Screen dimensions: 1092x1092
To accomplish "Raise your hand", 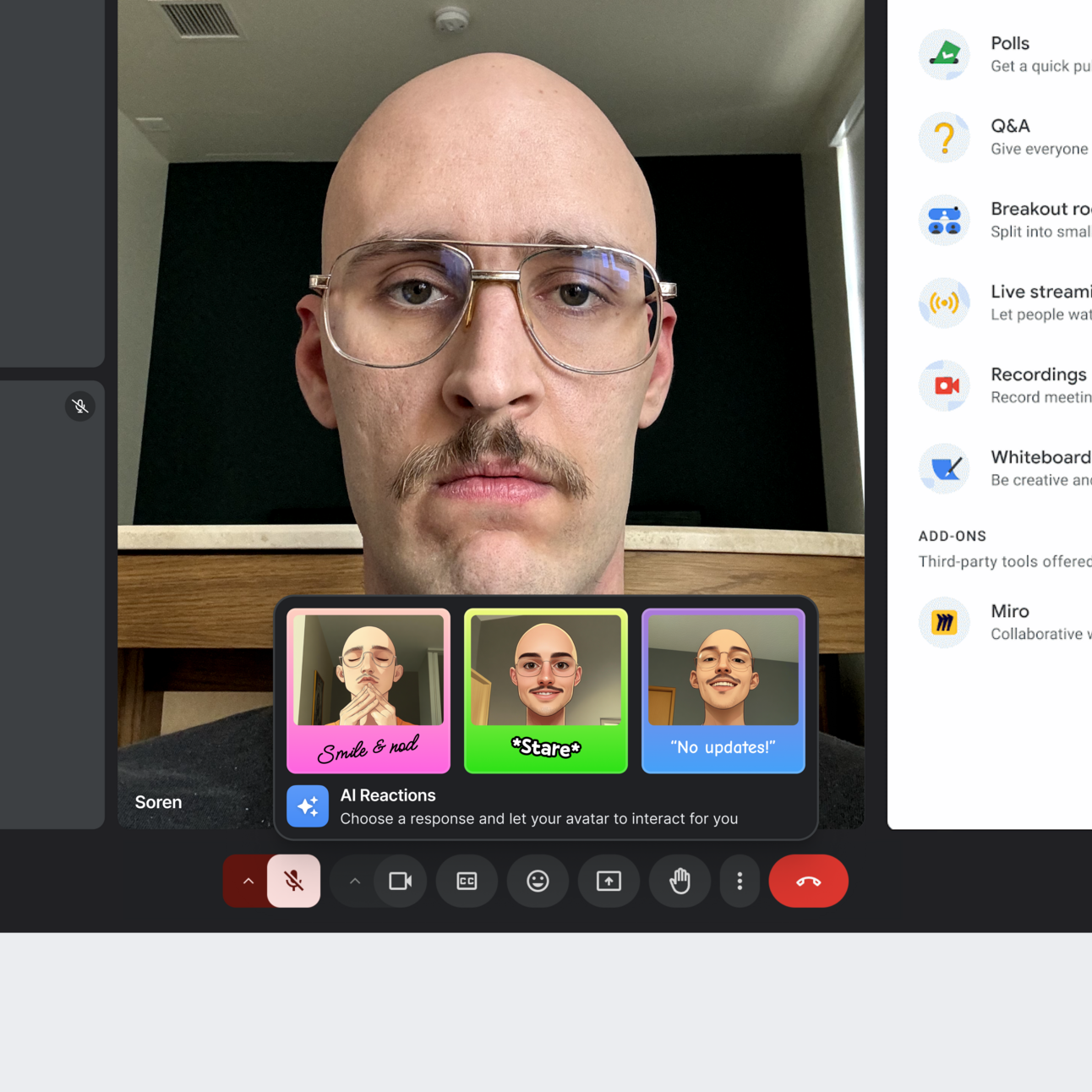I will [x=680, y=881].
